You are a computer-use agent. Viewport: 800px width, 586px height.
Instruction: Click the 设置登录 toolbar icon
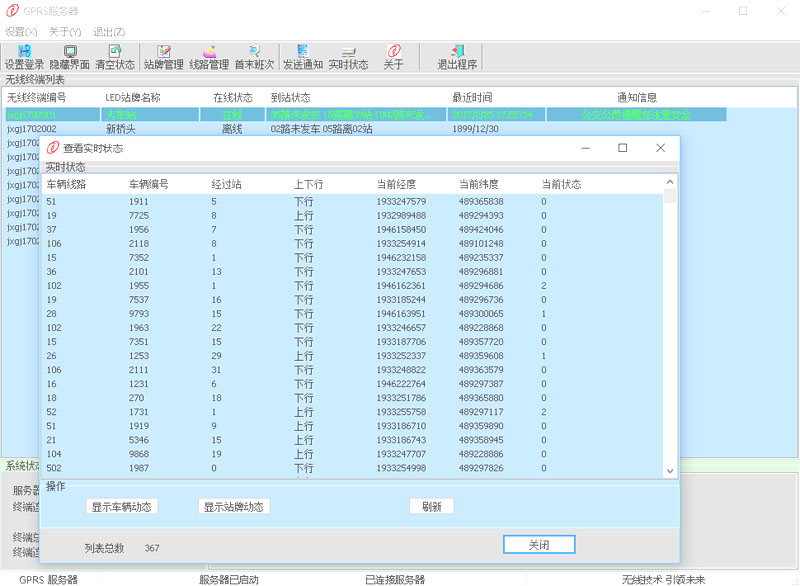[x=24, y=57]
